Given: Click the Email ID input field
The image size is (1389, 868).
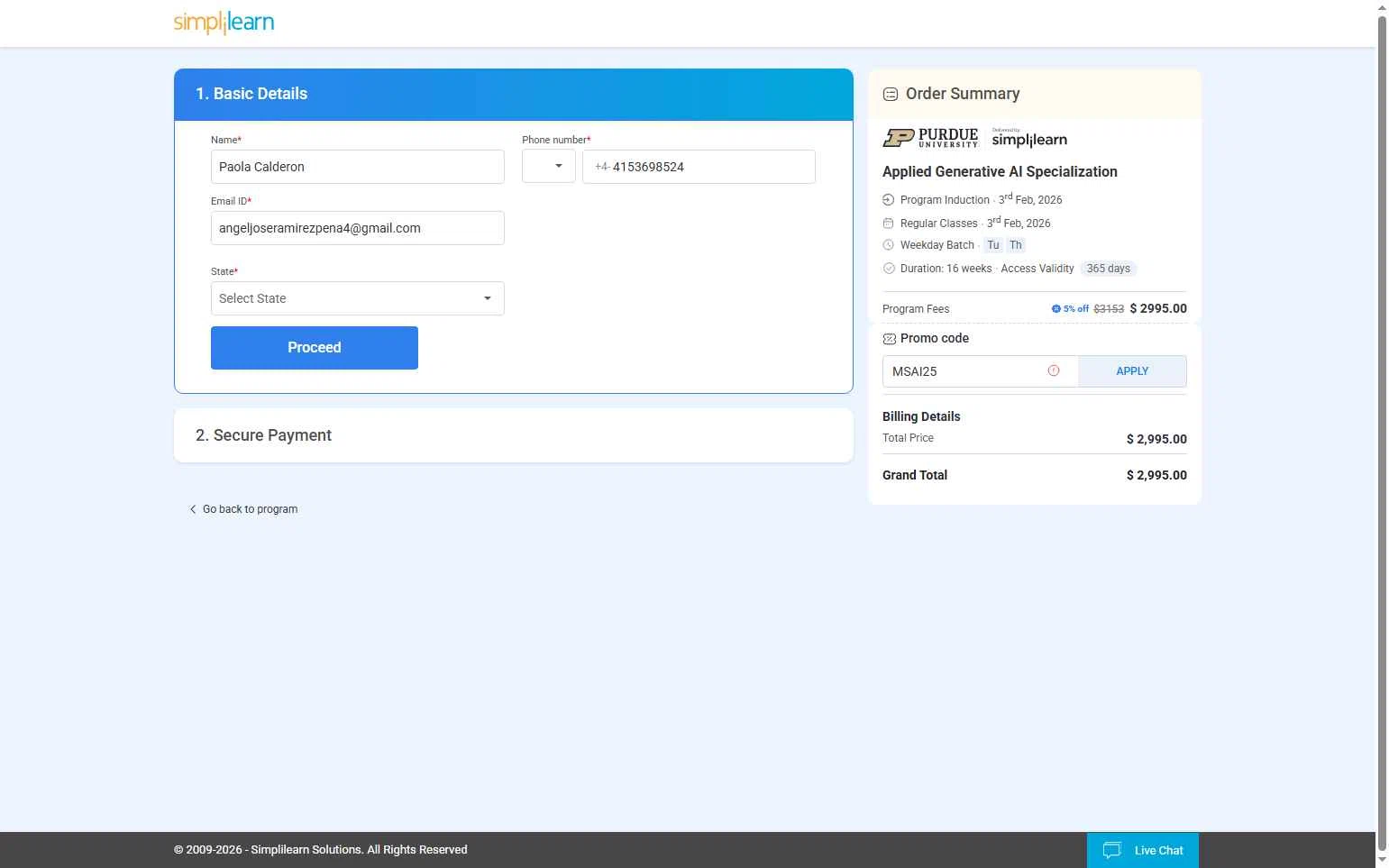Looking at the screenshot, I should [x=358, y=228].
